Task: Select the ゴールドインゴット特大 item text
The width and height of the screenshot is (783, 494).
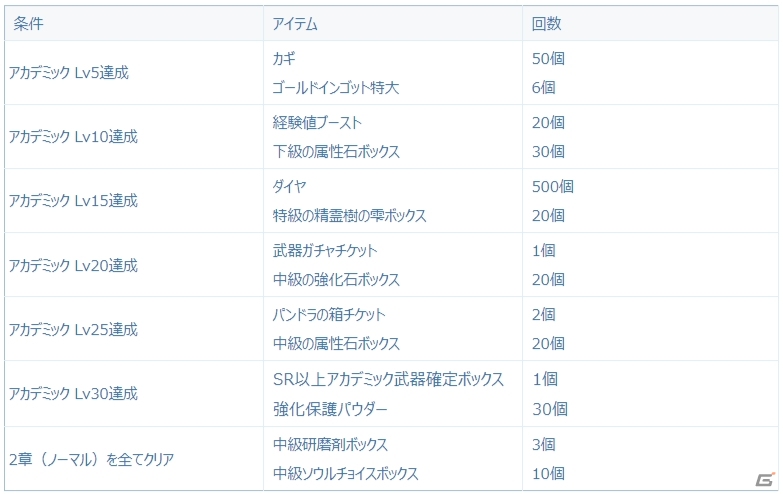Action: click(x=336, y=88)
